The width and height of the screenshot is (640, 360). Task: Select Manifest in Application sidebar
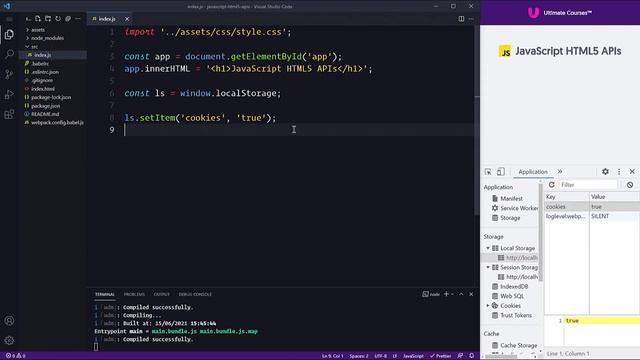click(x=511, y=199)
